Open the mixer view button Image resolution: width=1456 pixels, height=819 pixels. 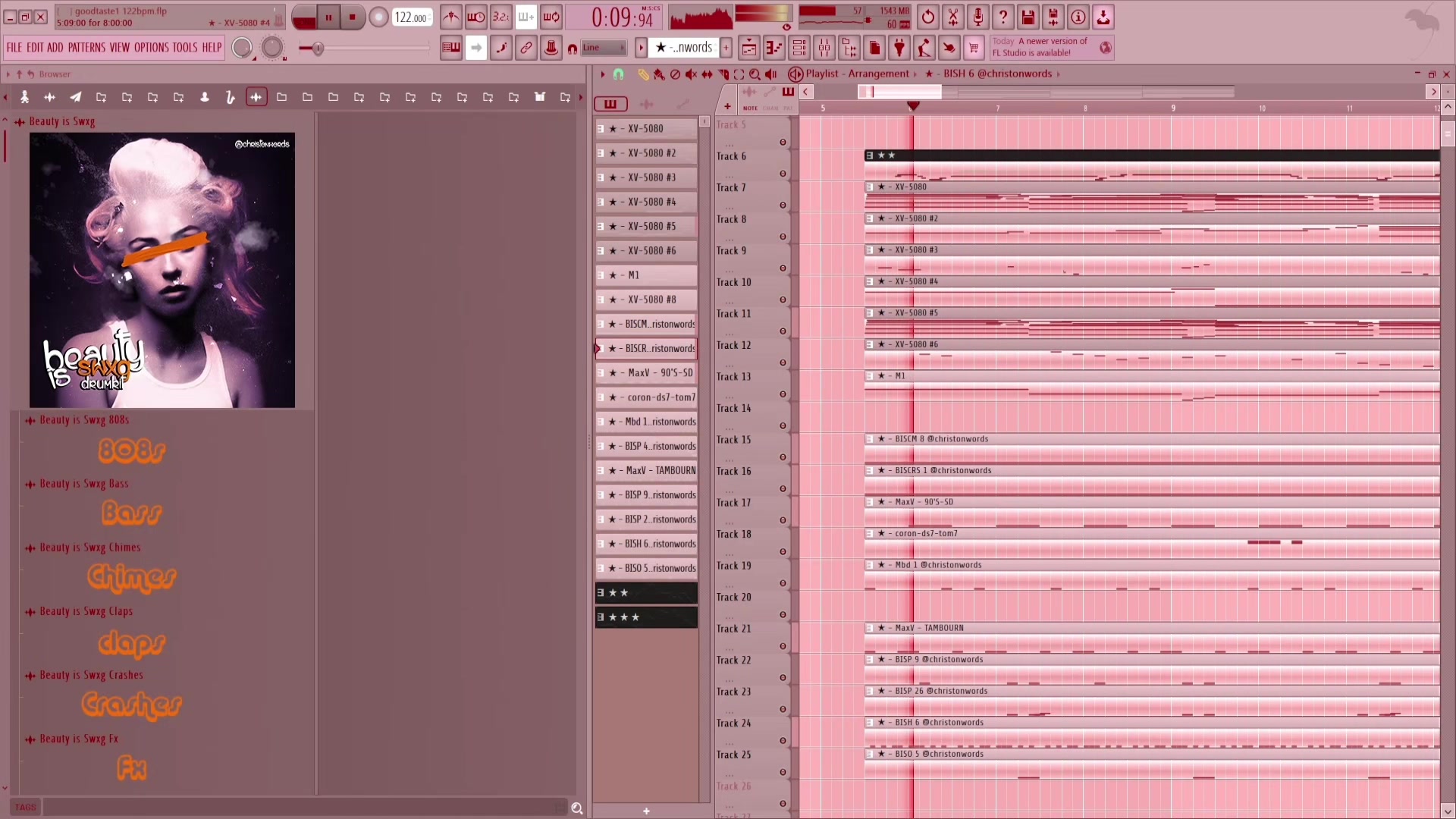coord(824,48)
